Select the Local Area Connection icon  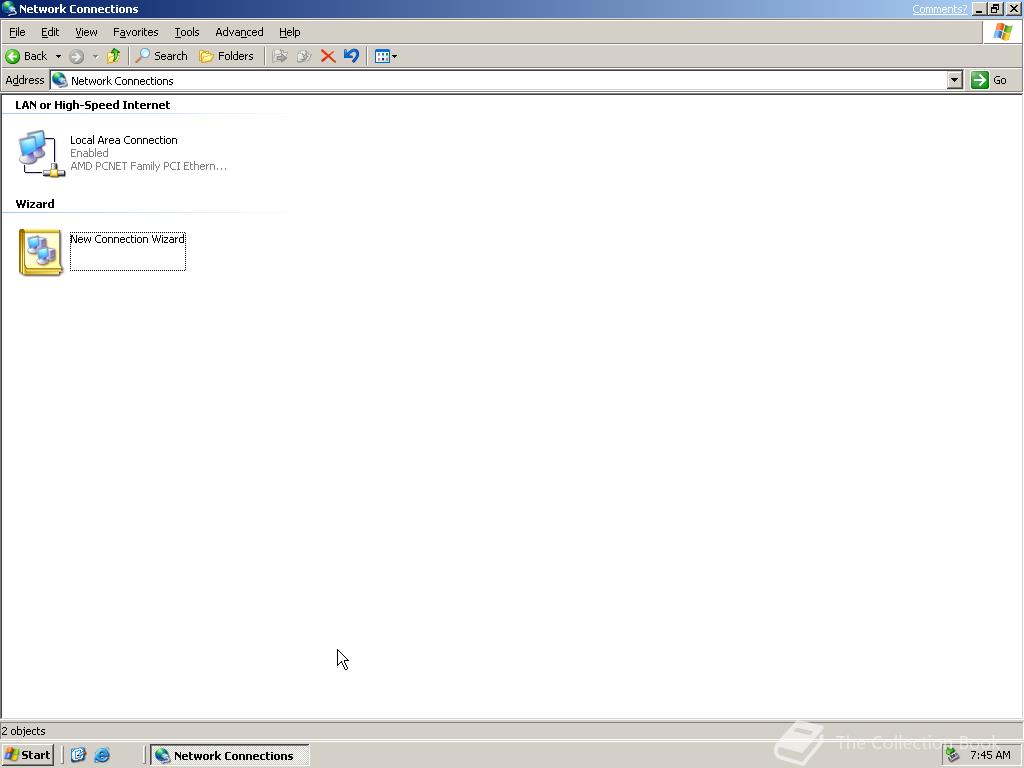coord(41,153)
